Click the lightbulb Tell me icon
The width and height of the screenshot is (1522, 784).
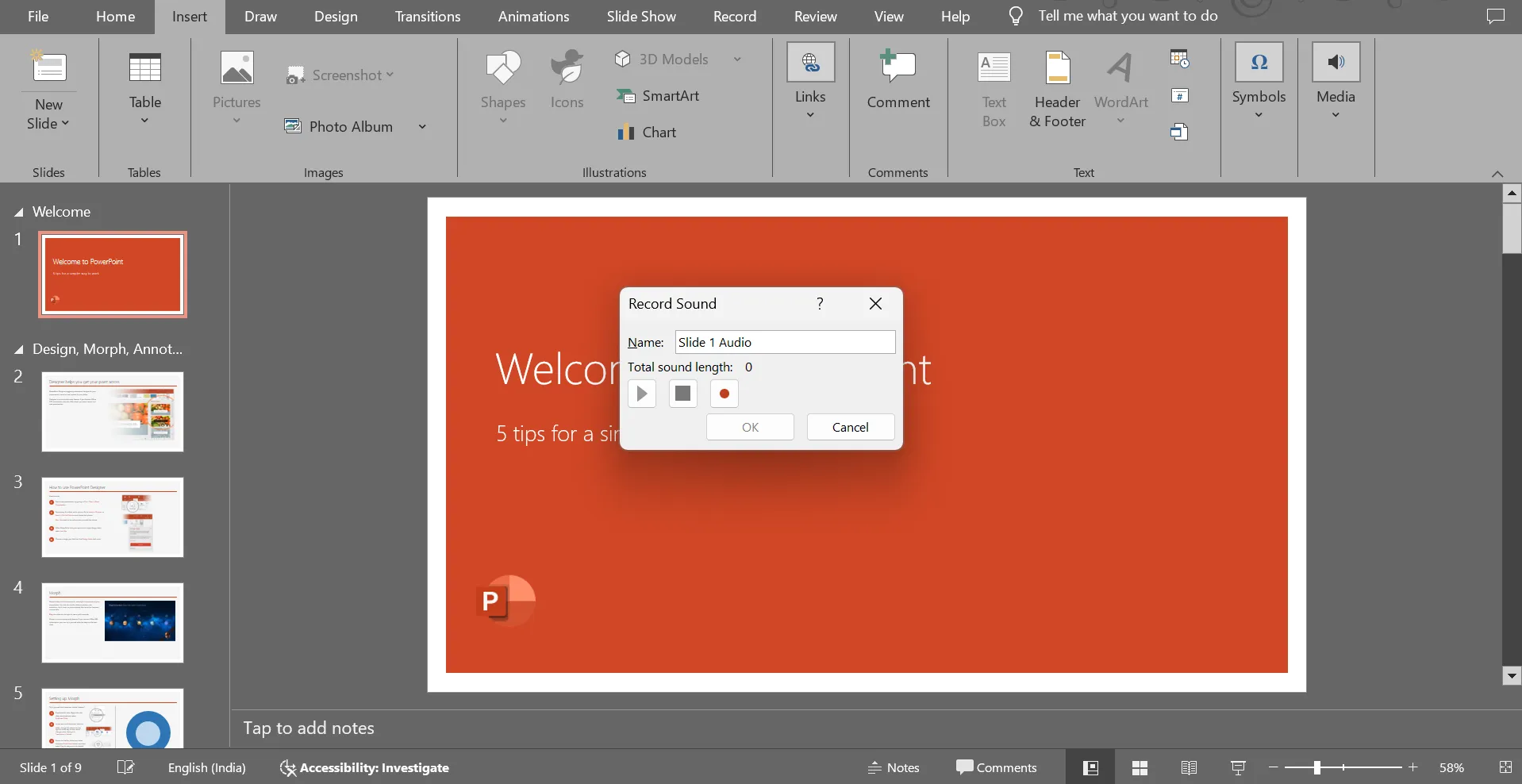click(x=1016, y=16)
